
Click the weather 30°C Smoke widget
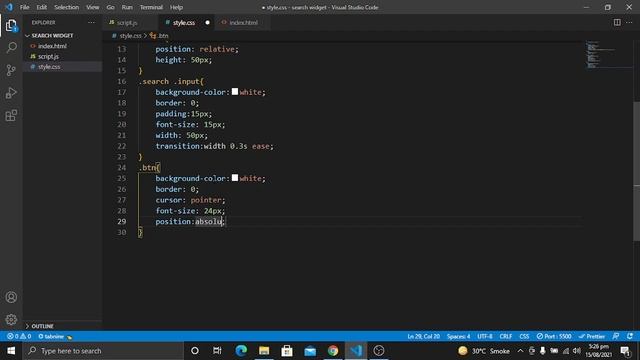[x=484, y=351]
